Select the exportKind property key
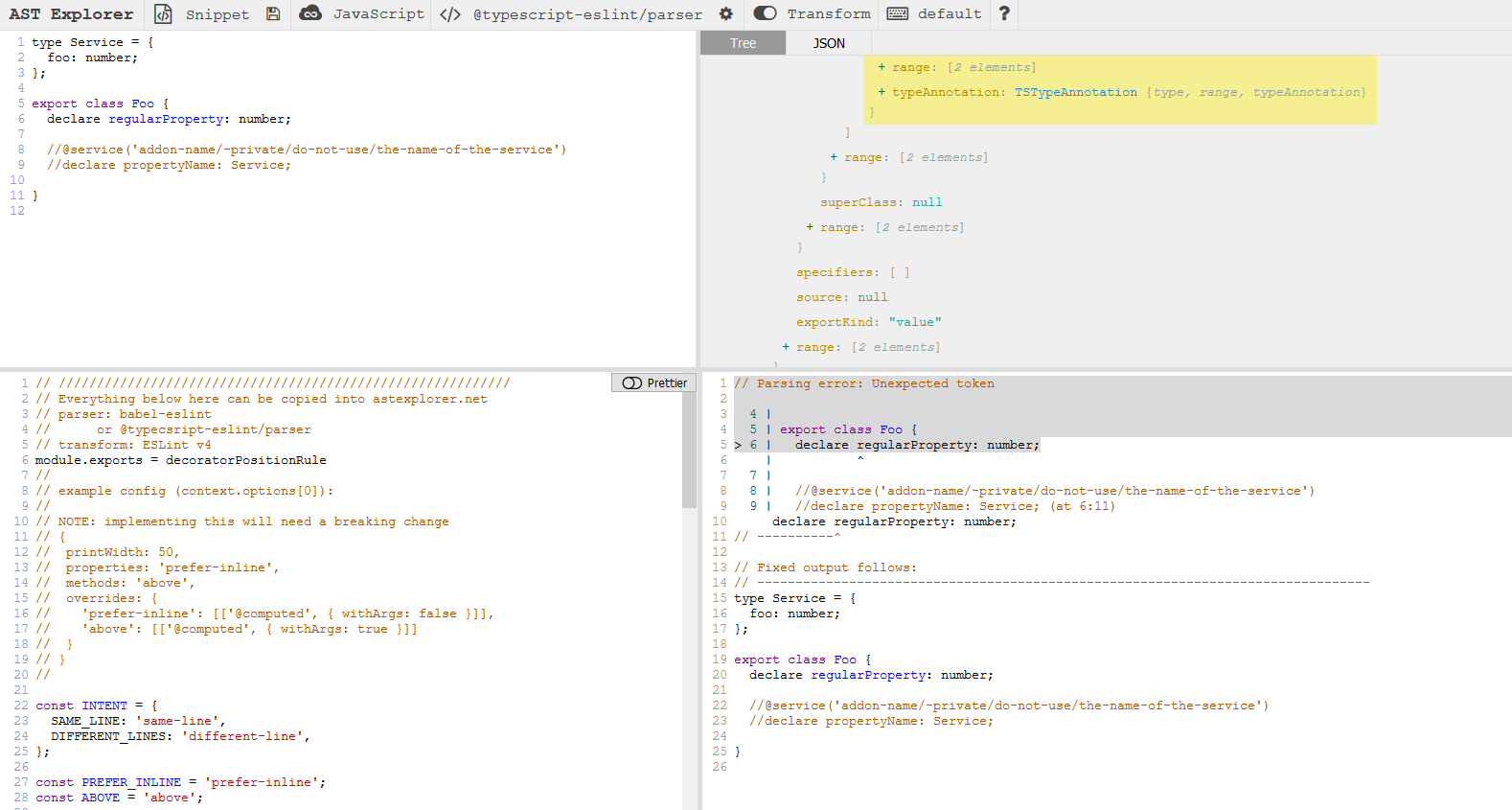 point(835,322)
